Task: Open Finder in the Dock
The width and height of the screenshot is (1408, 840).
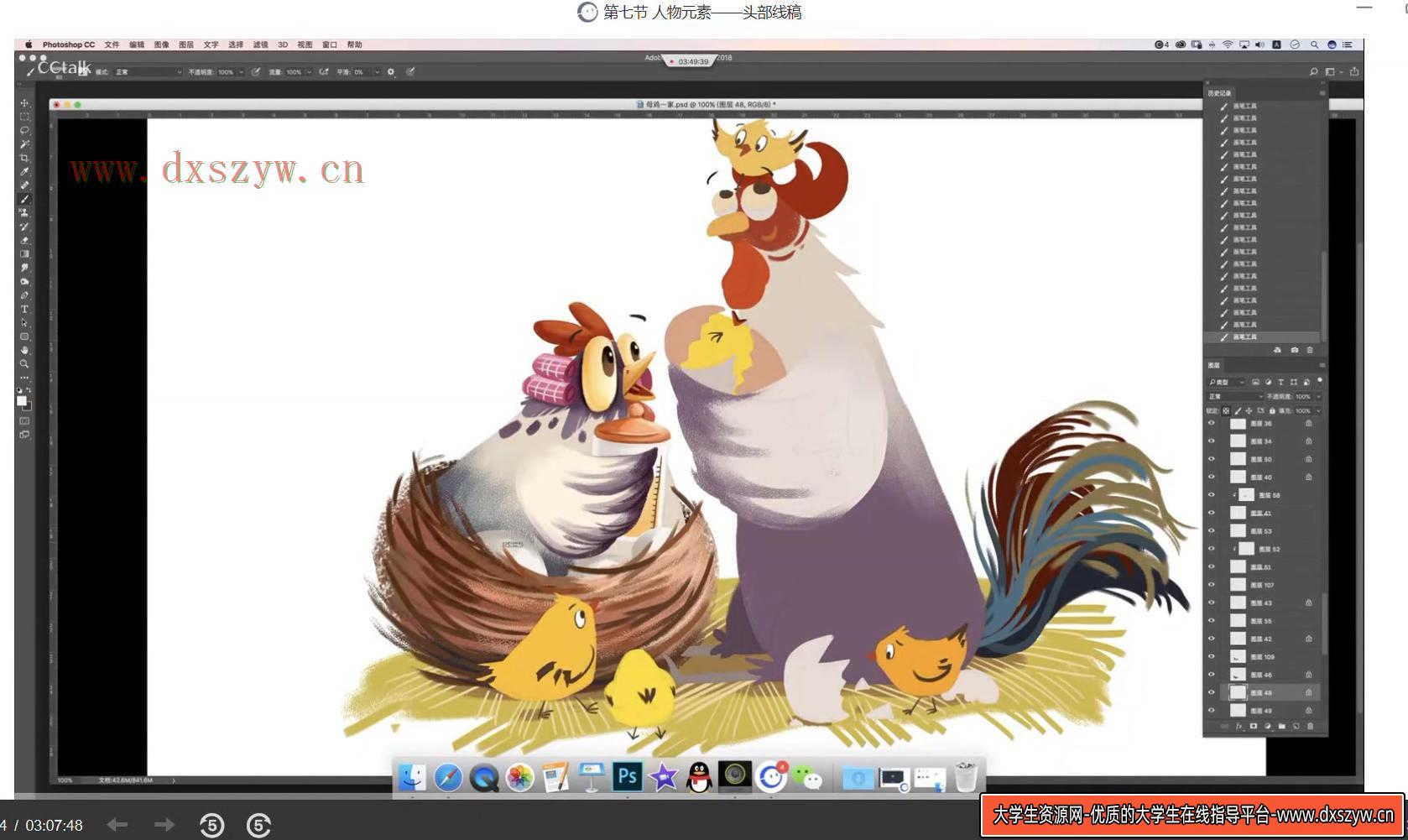Action: (411, 777)
